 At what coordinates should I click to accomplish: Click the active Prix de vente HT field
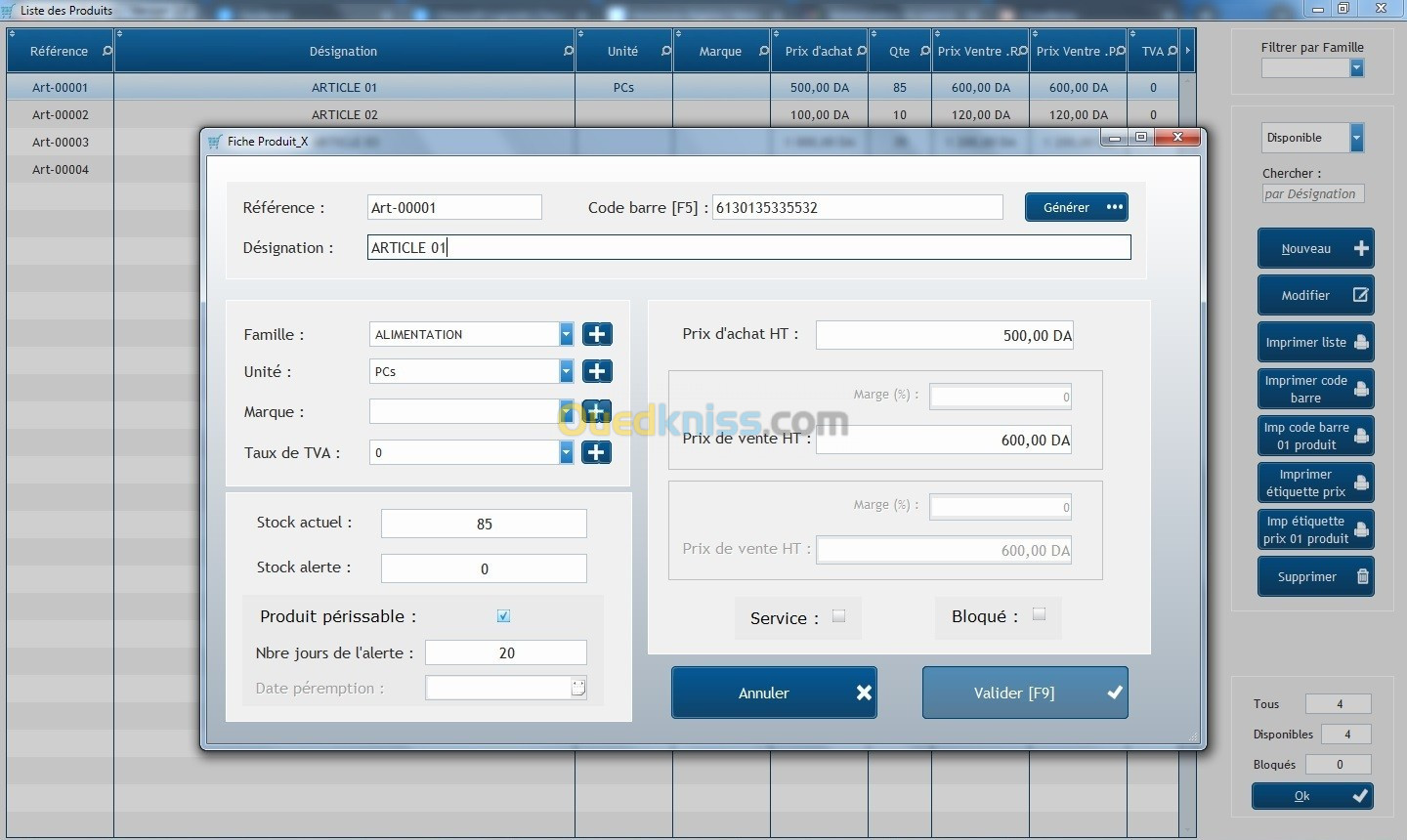point(944,440)
